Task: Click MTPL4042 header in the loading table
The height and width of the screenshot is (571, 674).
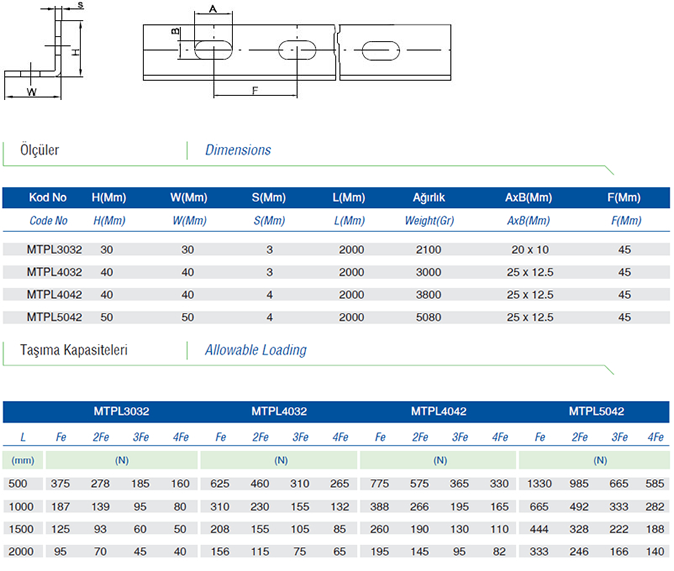Action: tap(438, 411)
